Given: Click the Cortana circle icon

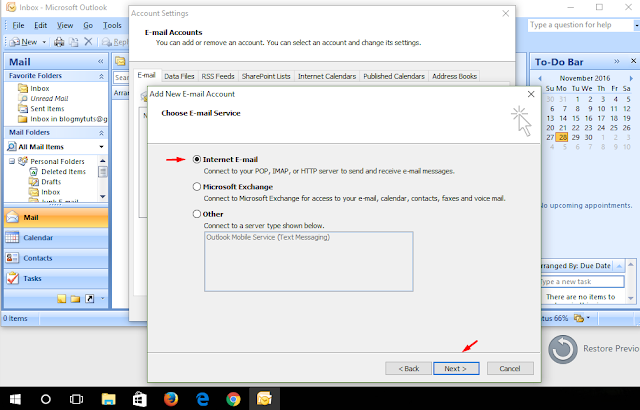Looking at the screenshot, I should click(46, 399).
